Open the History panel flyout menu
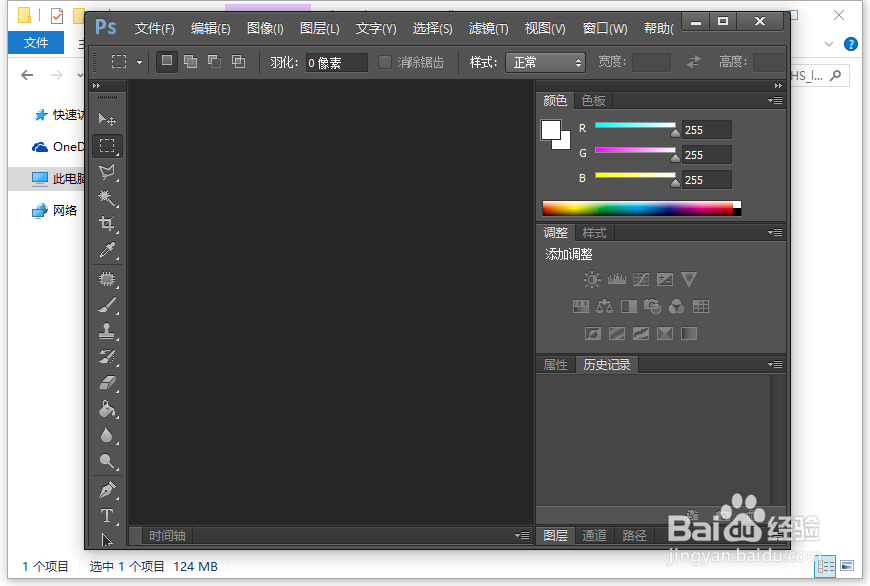 click(x=775, y=365)
